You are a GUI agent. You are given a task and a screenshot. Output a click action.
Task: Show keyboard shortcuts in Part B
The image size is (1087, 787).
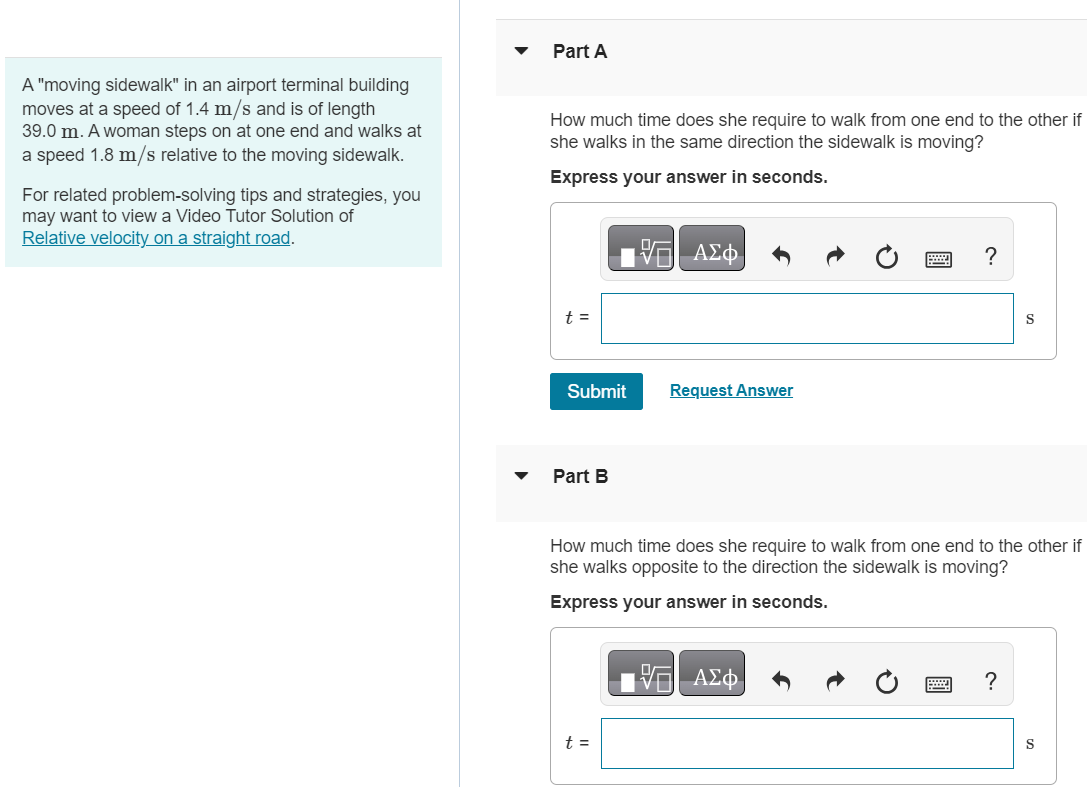(x=939, y=684)
